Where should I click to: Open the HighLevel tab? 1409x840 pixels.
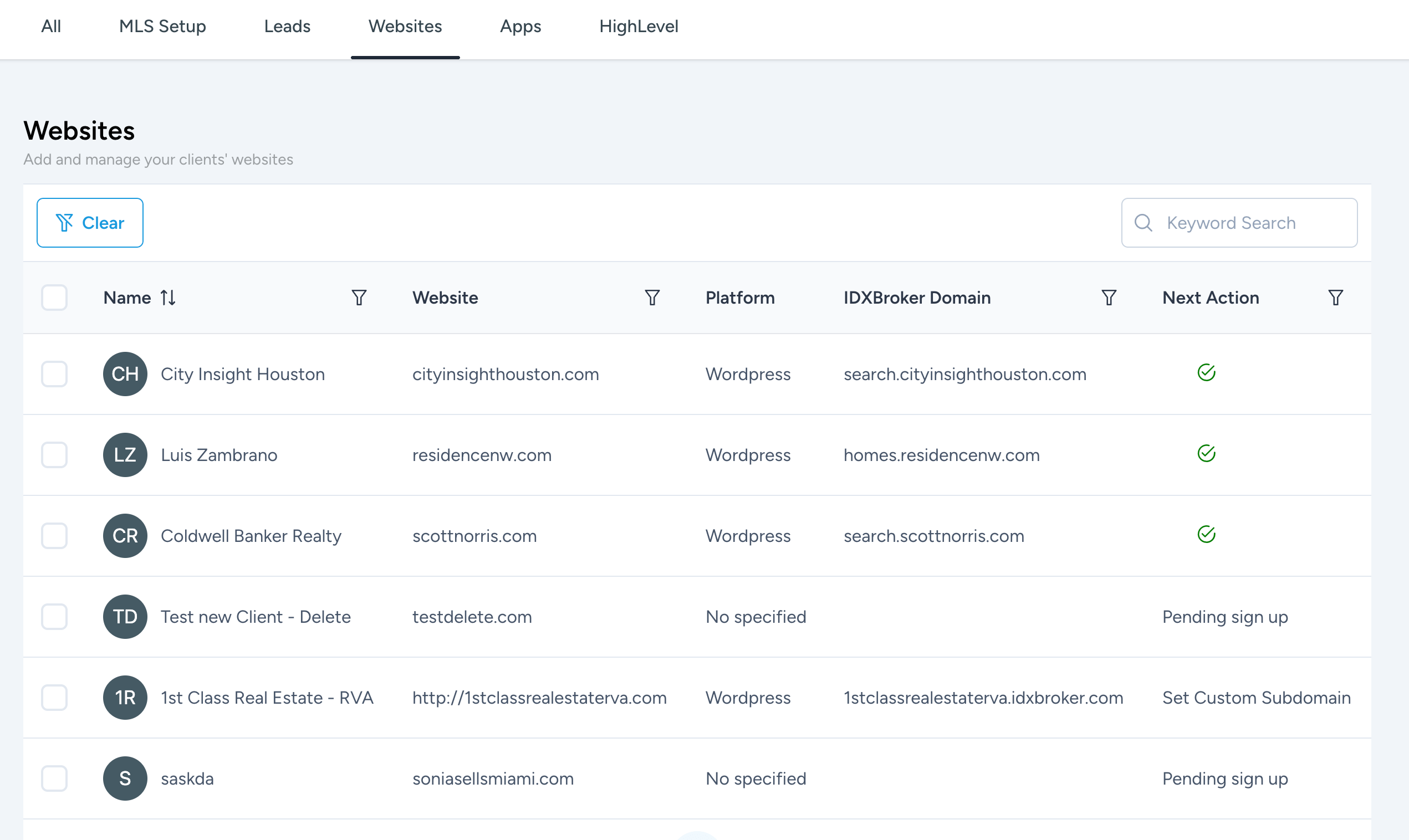coord(638,27)
